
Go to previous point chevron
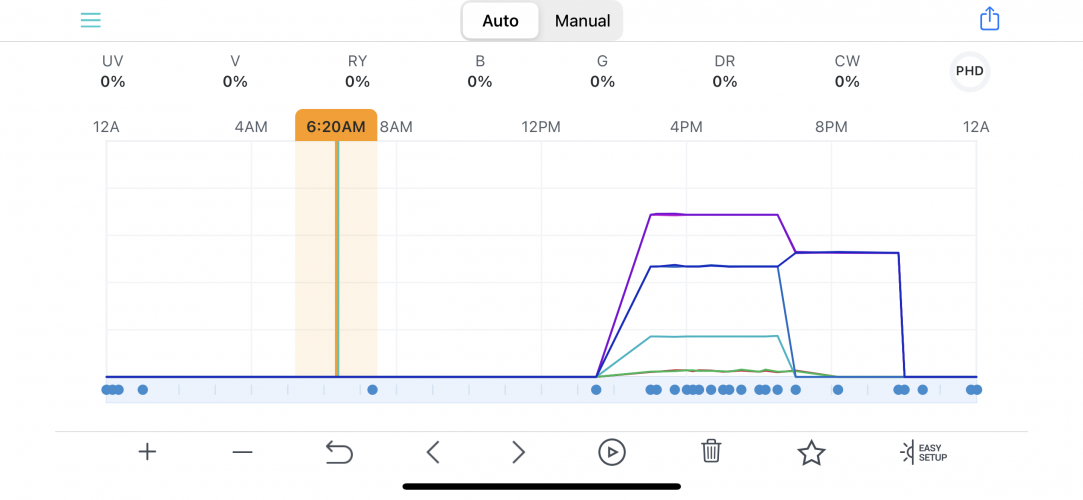tap(433, 453)
